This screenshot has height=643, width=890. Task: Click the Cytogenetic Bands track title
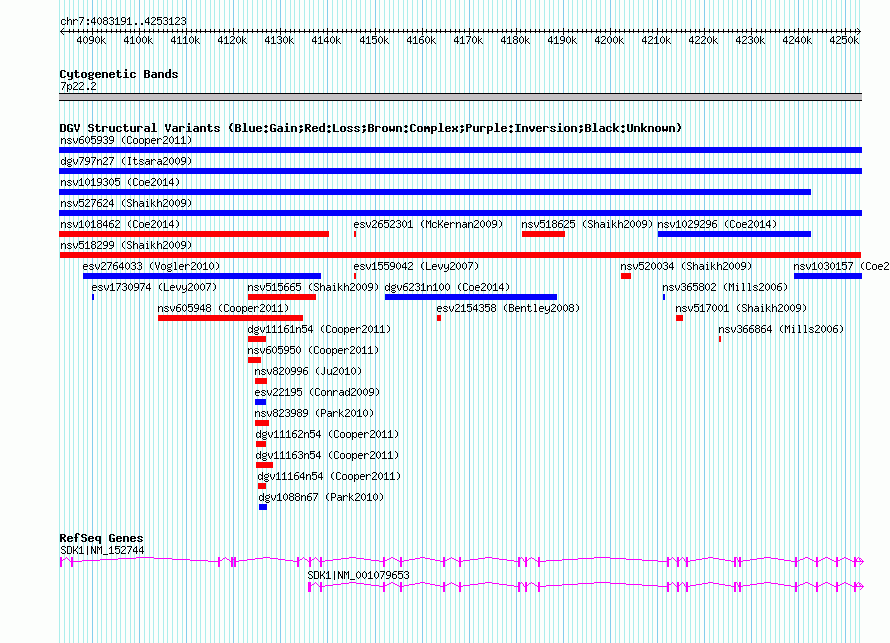119,74
